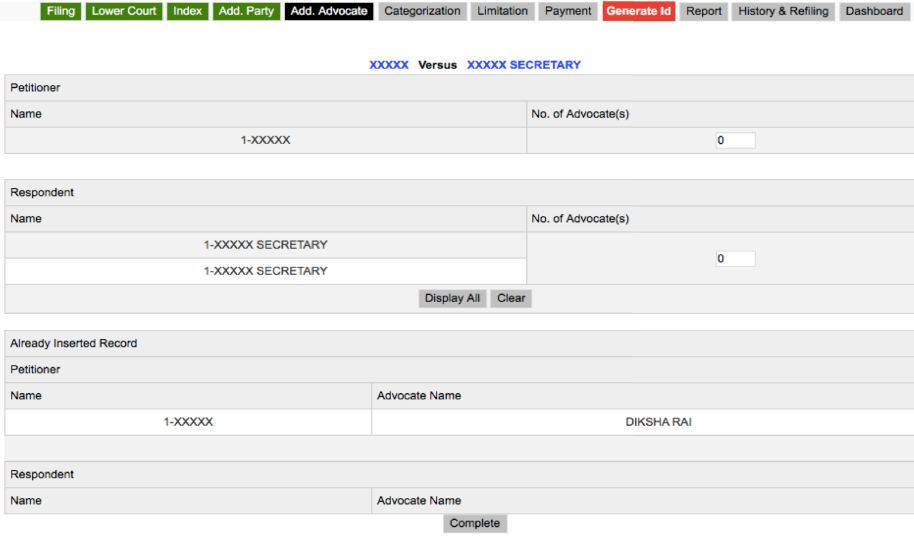Focus the Respondent advocate count field
Screen dimensions: 914x541
click(x=734, y=259)
